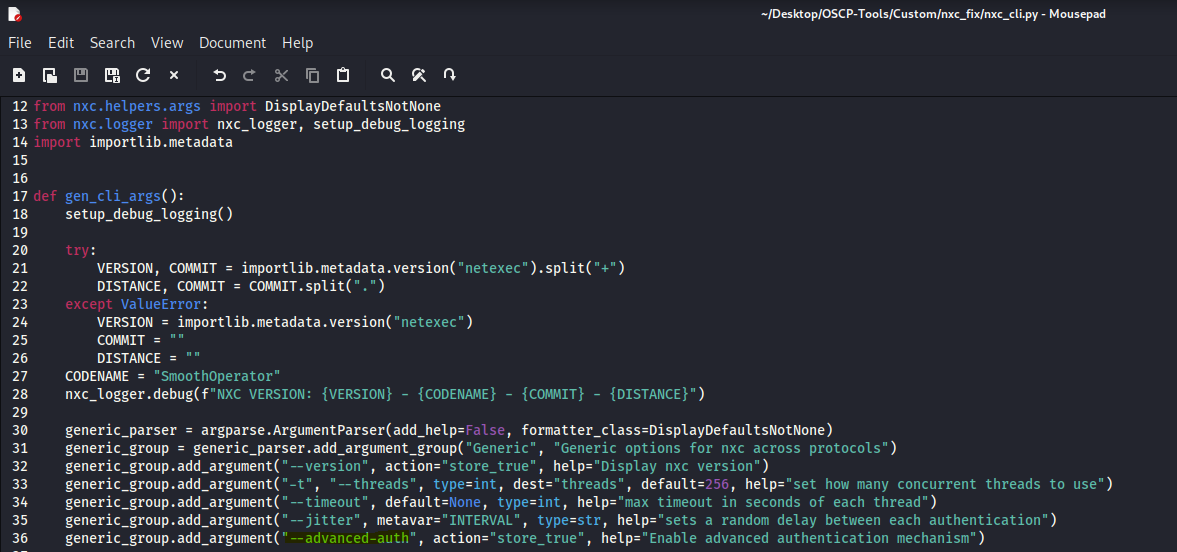Open the Document menu
This screenshot has width=1177, height=552.
(232, 43)
